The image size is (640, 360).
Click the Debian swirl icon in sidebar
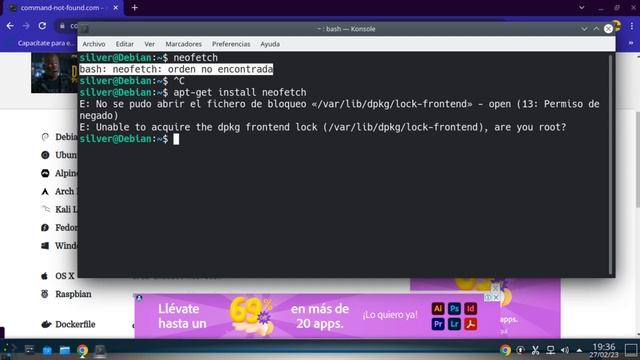pos(45,137)
